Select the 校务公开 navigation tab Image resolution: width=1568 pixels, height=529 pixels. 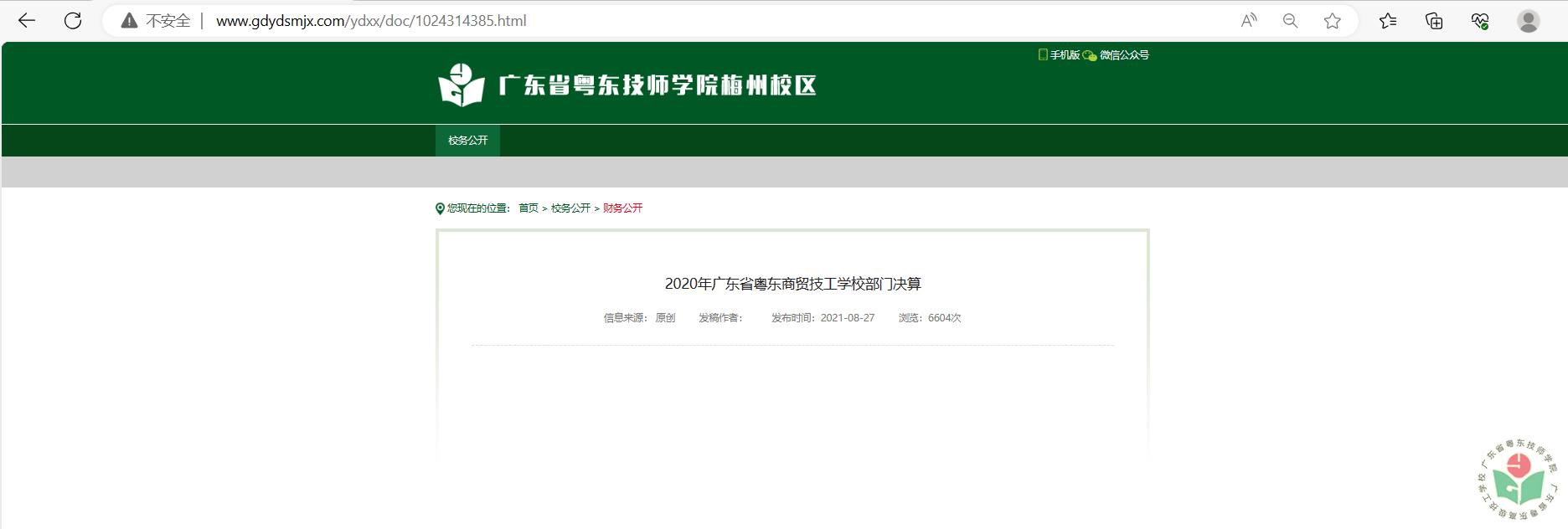tap(467, 141)
